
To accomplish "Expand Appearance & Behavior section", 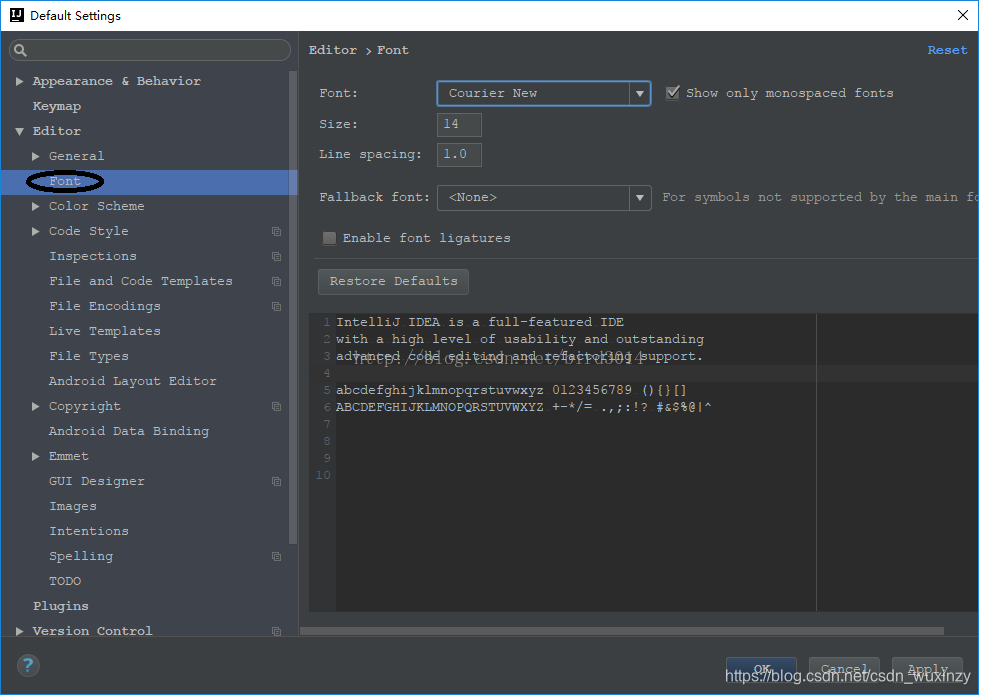I will coord(19,81).
